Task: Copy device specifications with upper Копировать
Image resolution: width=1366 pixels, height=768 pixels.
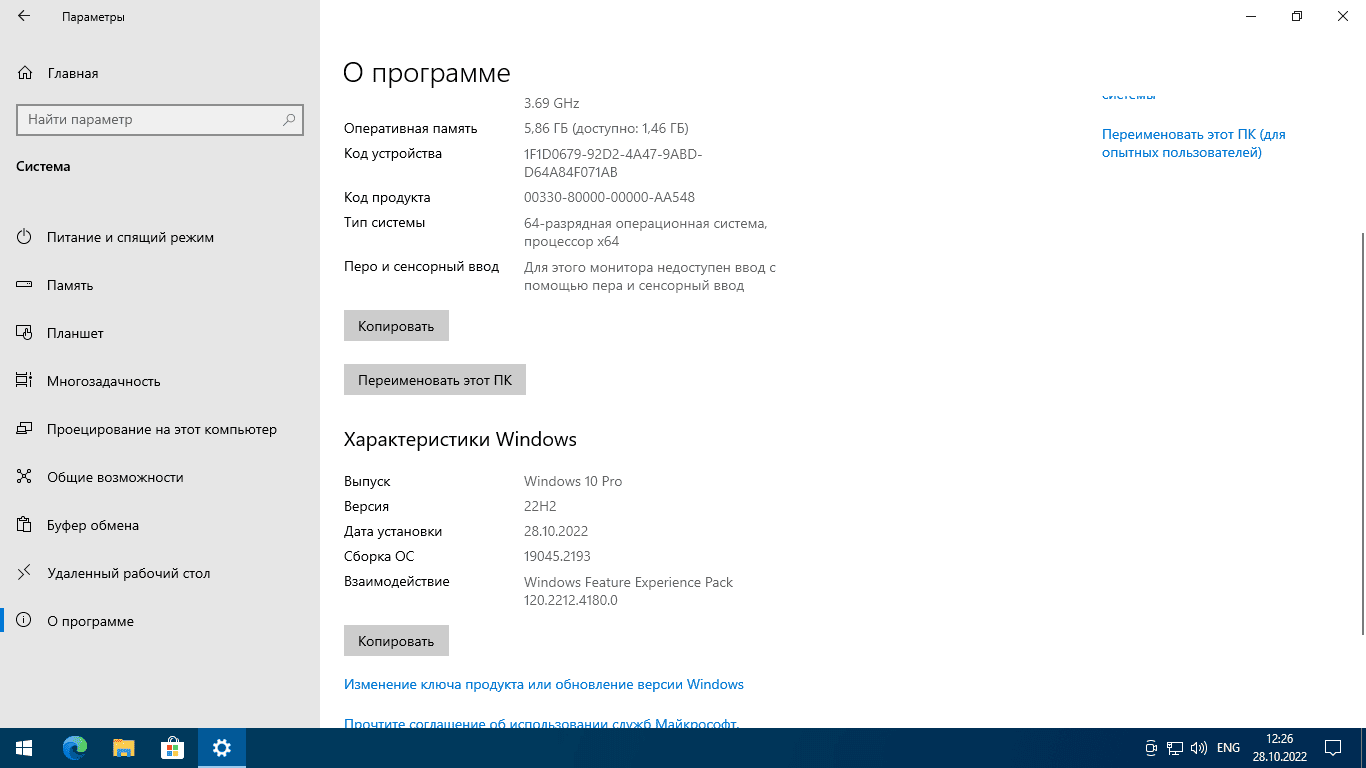Action: 396,326
